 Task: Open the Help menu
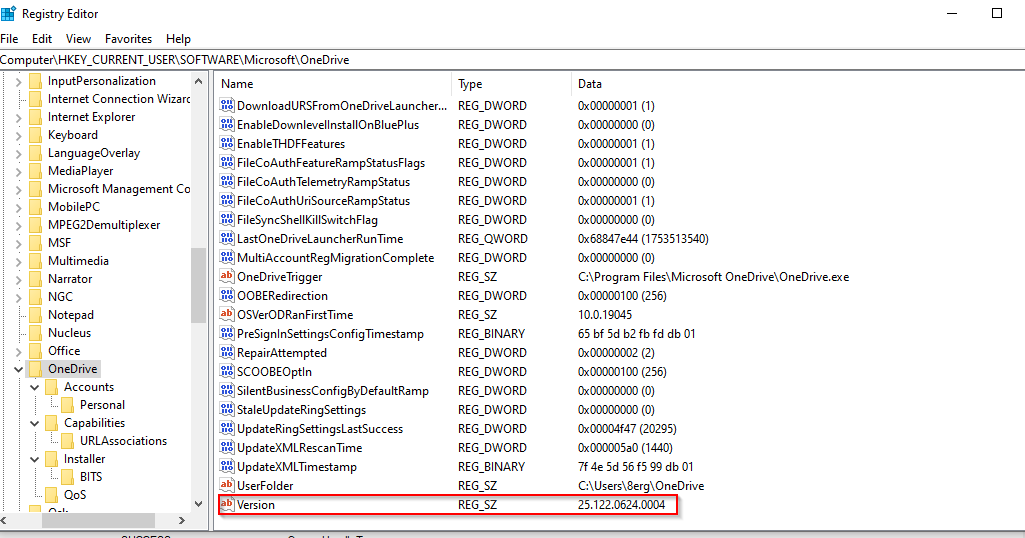tap(178, 39)
